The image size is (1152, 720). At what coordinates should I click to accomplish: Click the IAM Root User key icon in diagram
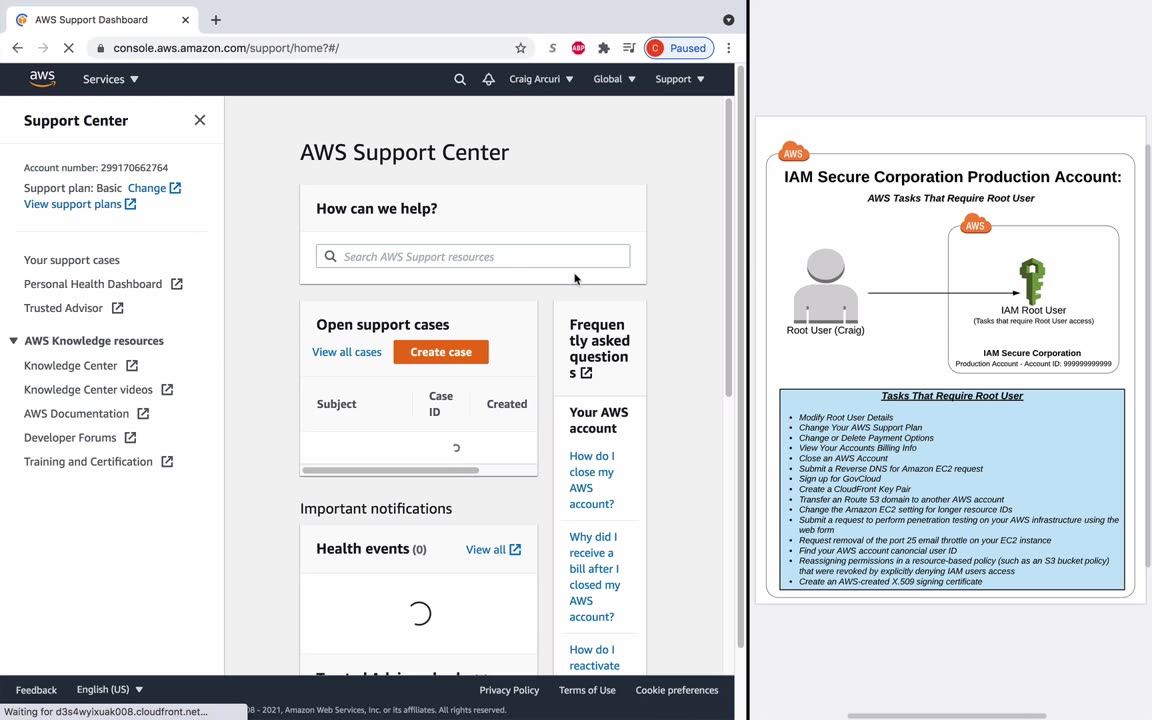point(1032,281)
